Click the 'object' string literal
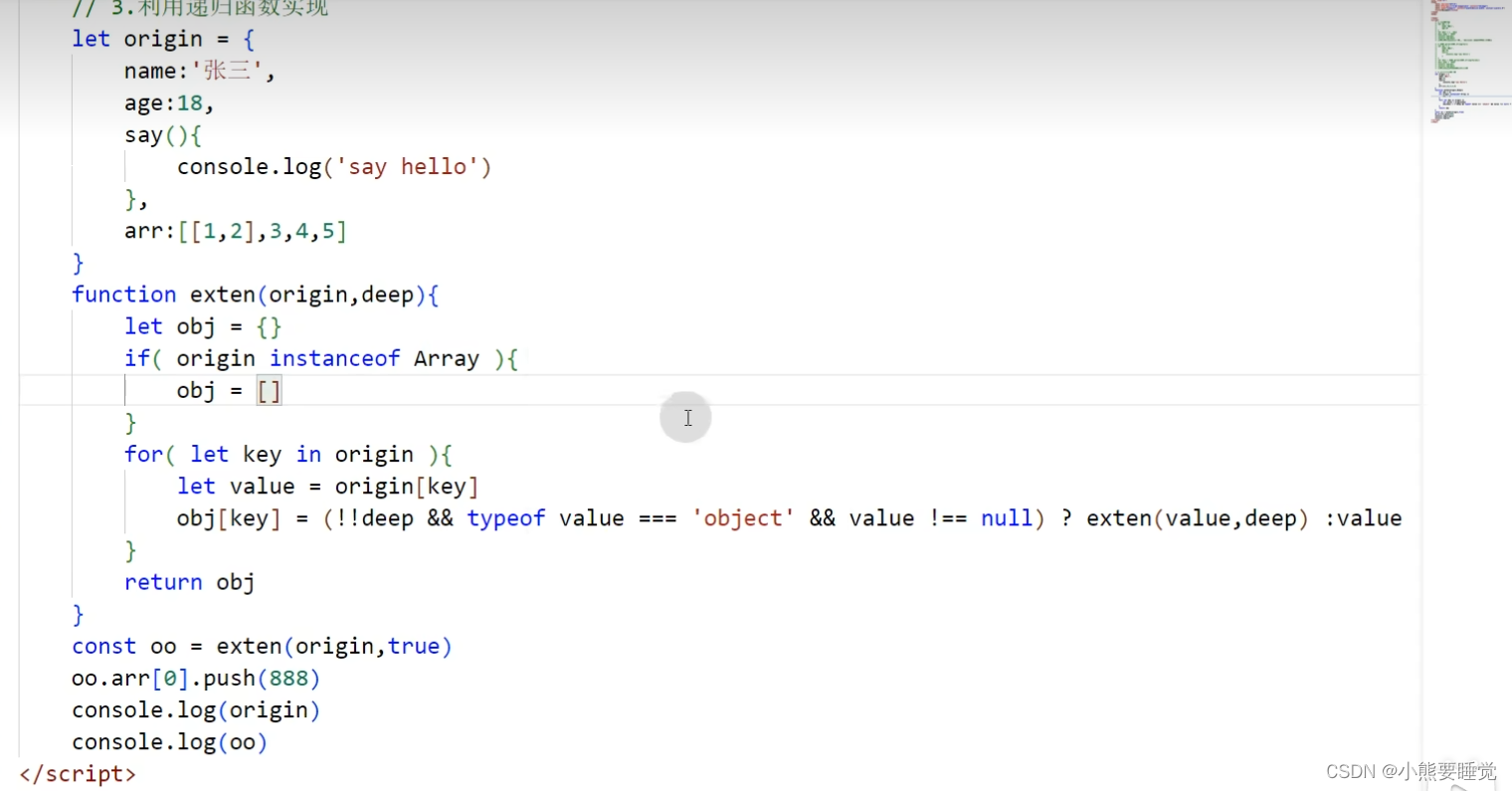The image size is (1512, 791). tap(743, 518)
